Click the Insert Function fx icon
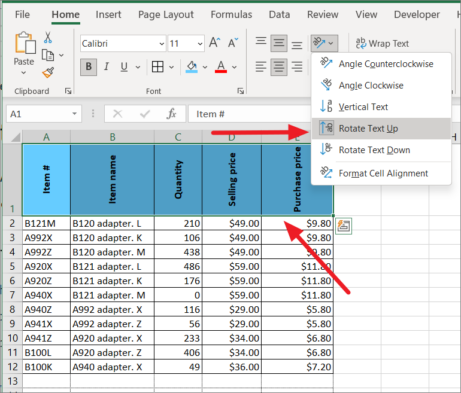 click(171, 114)
